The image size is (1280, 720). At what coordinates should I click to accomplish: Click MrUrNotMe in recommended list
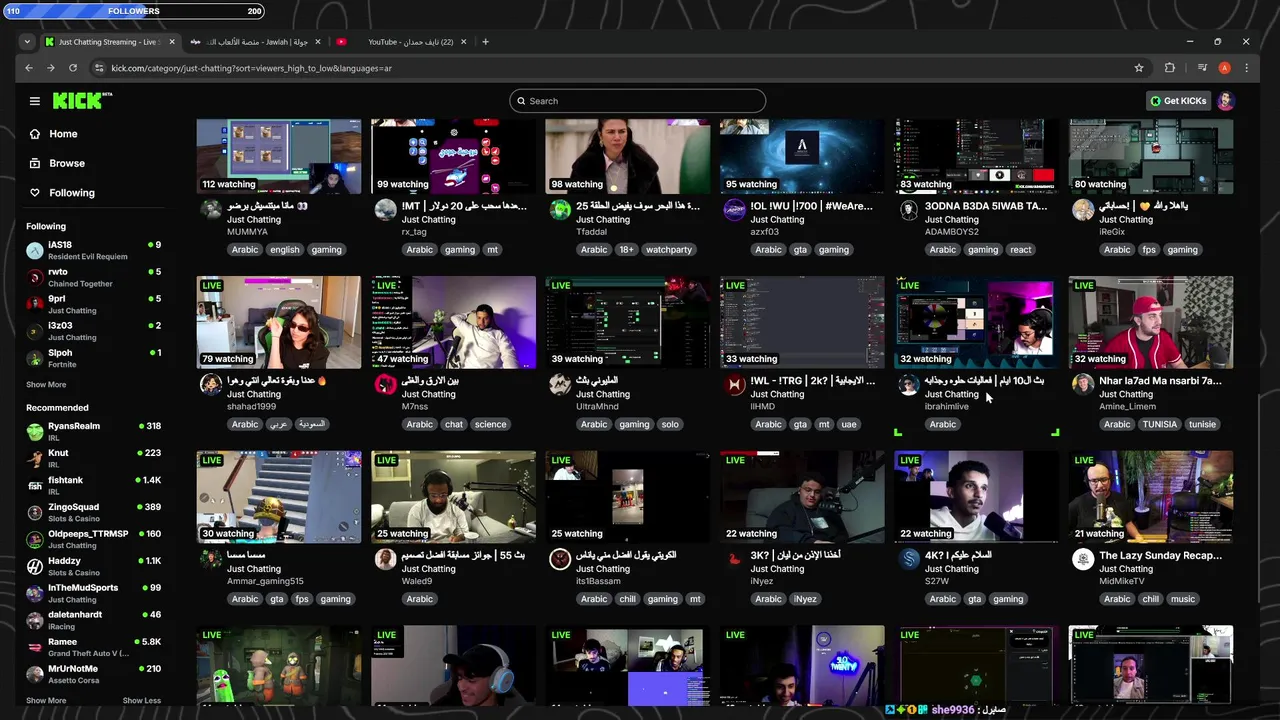(x=93, y=674)
